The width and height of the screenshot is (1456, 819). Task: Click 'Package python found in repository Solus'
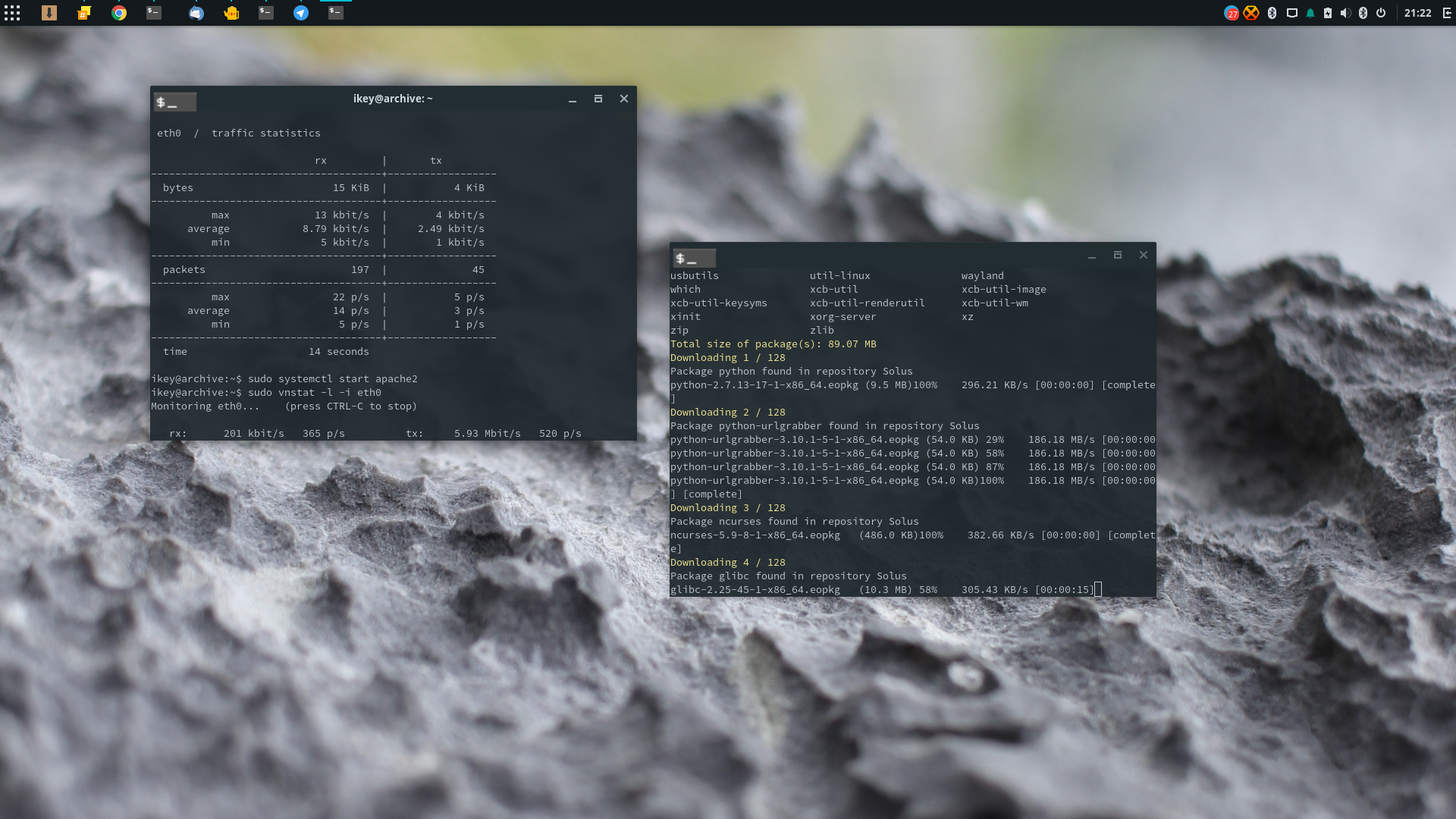792,372
